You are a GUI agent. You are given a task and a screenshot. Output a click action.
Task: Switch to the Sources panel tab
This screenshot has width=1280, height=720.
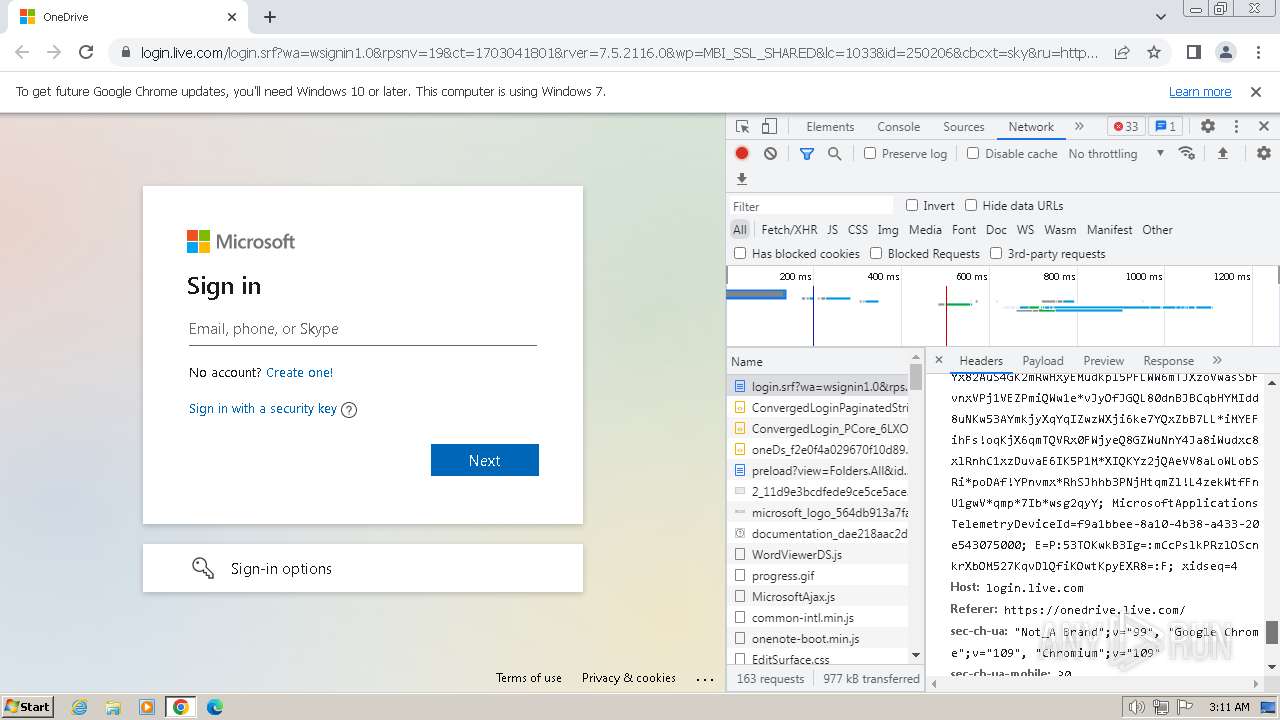pyautogui.click(x=964, y=127)
